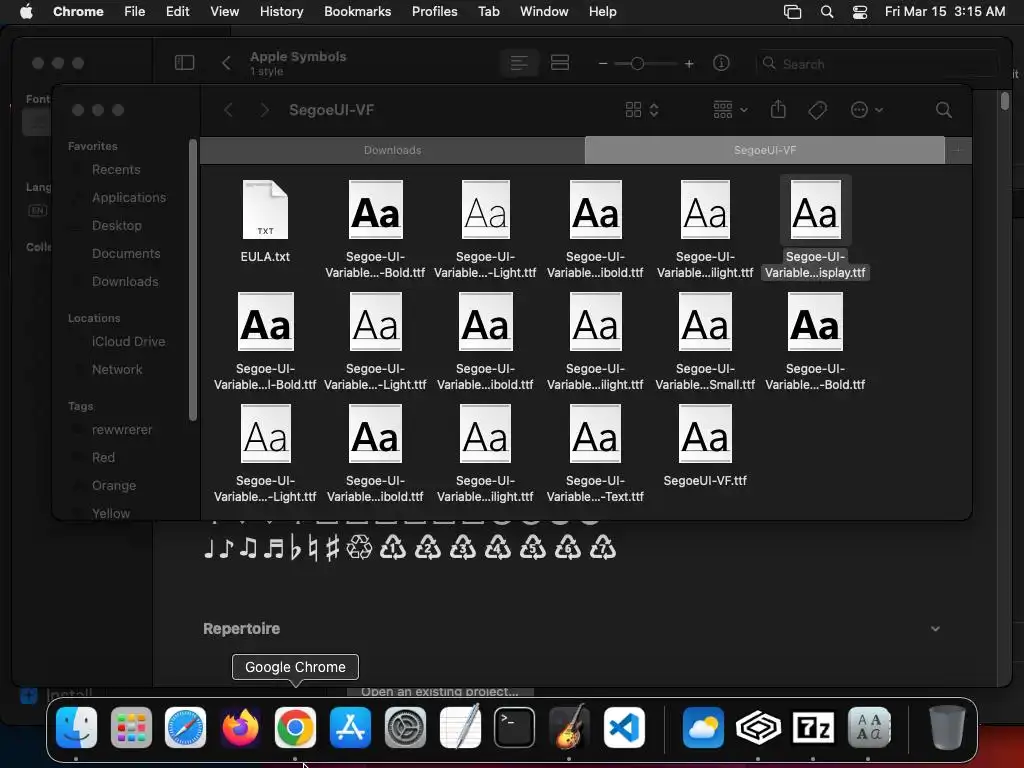This screenshot has width=1024, height=768.
Task: Open Control Center in the menu bar
Action: 860,12
